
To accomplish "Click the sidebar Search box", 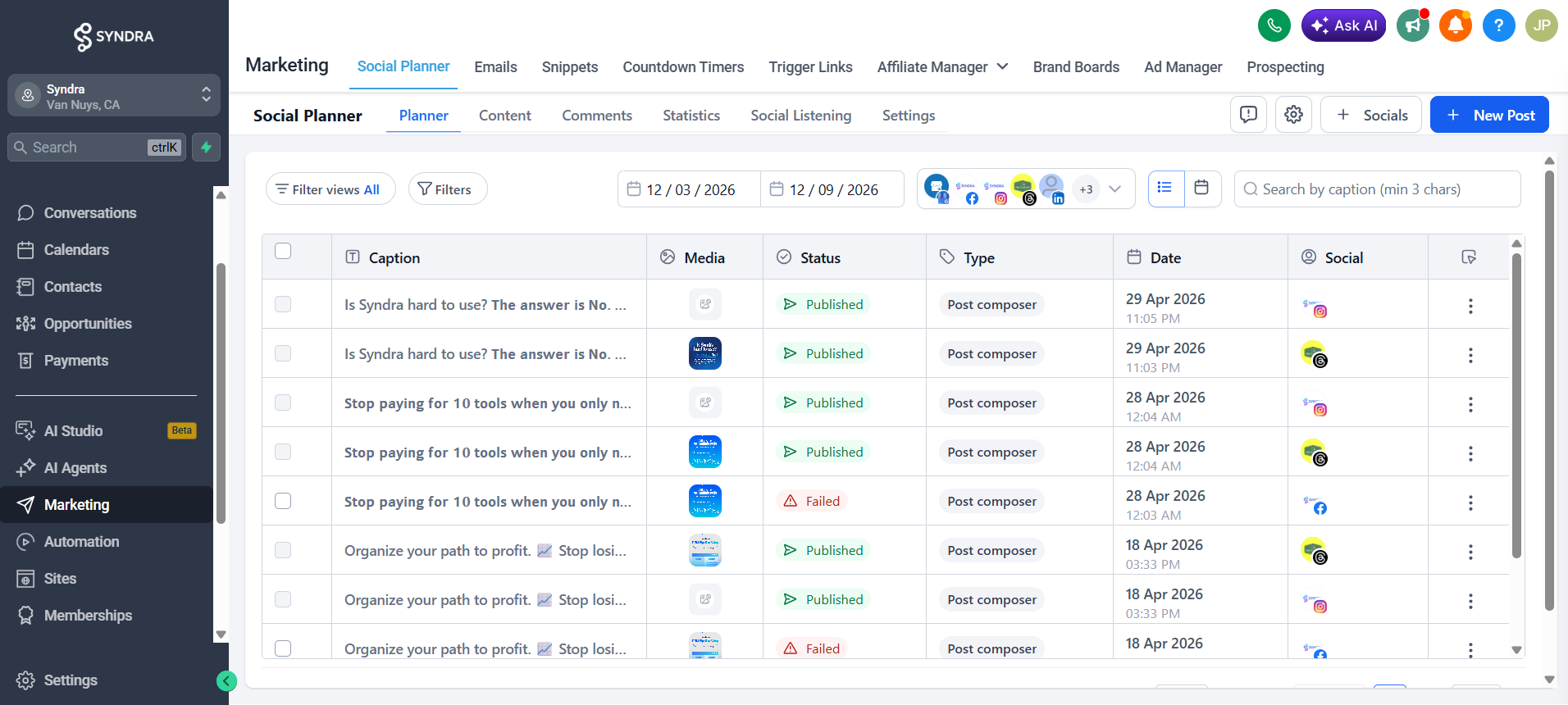I will [x=97, y=148].
